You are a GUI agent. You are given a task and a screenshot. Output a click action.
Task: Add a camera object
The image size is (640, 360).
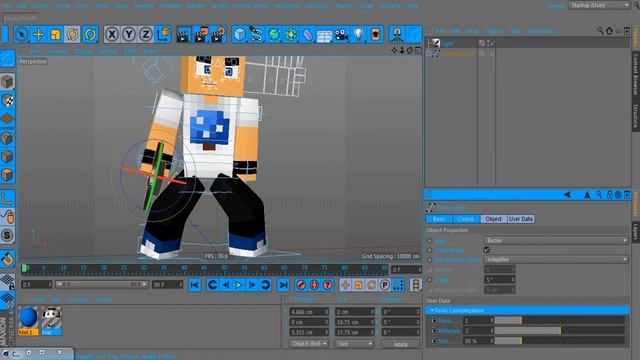click(x=341, y=34)
